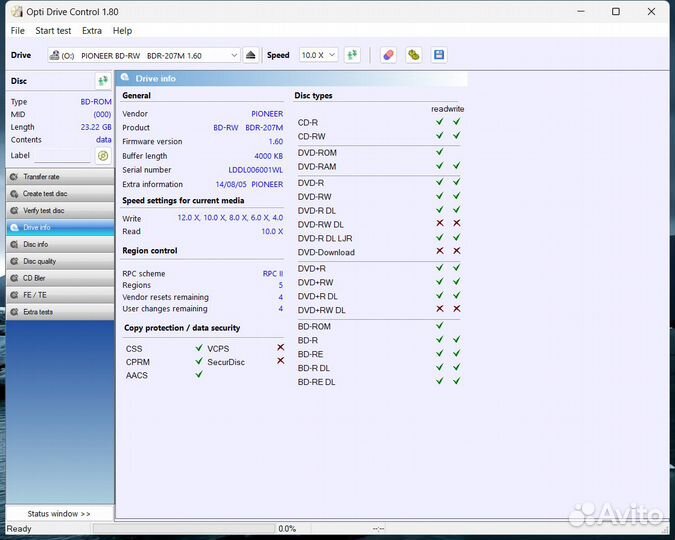
Task: Click the round icon next to Label field
Action: 103,156
